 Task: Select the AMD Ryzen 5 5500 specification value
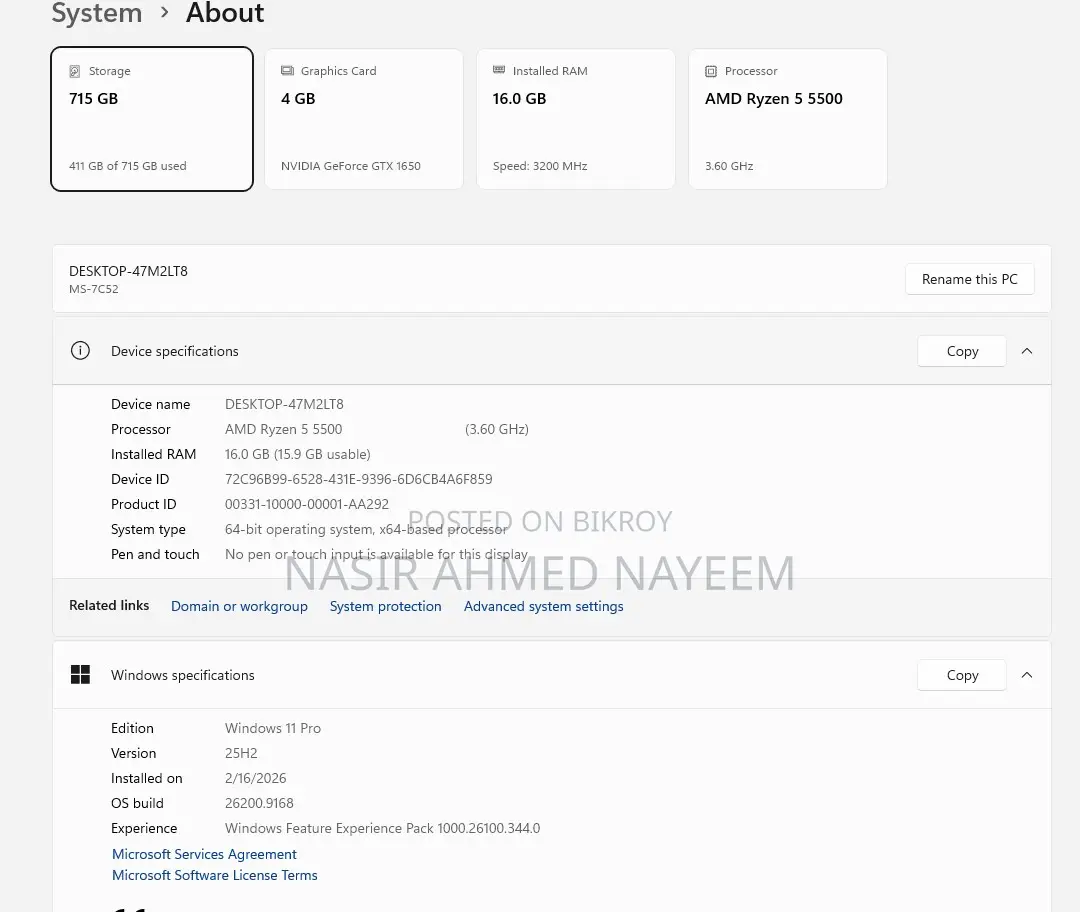[x=284, y=429]
